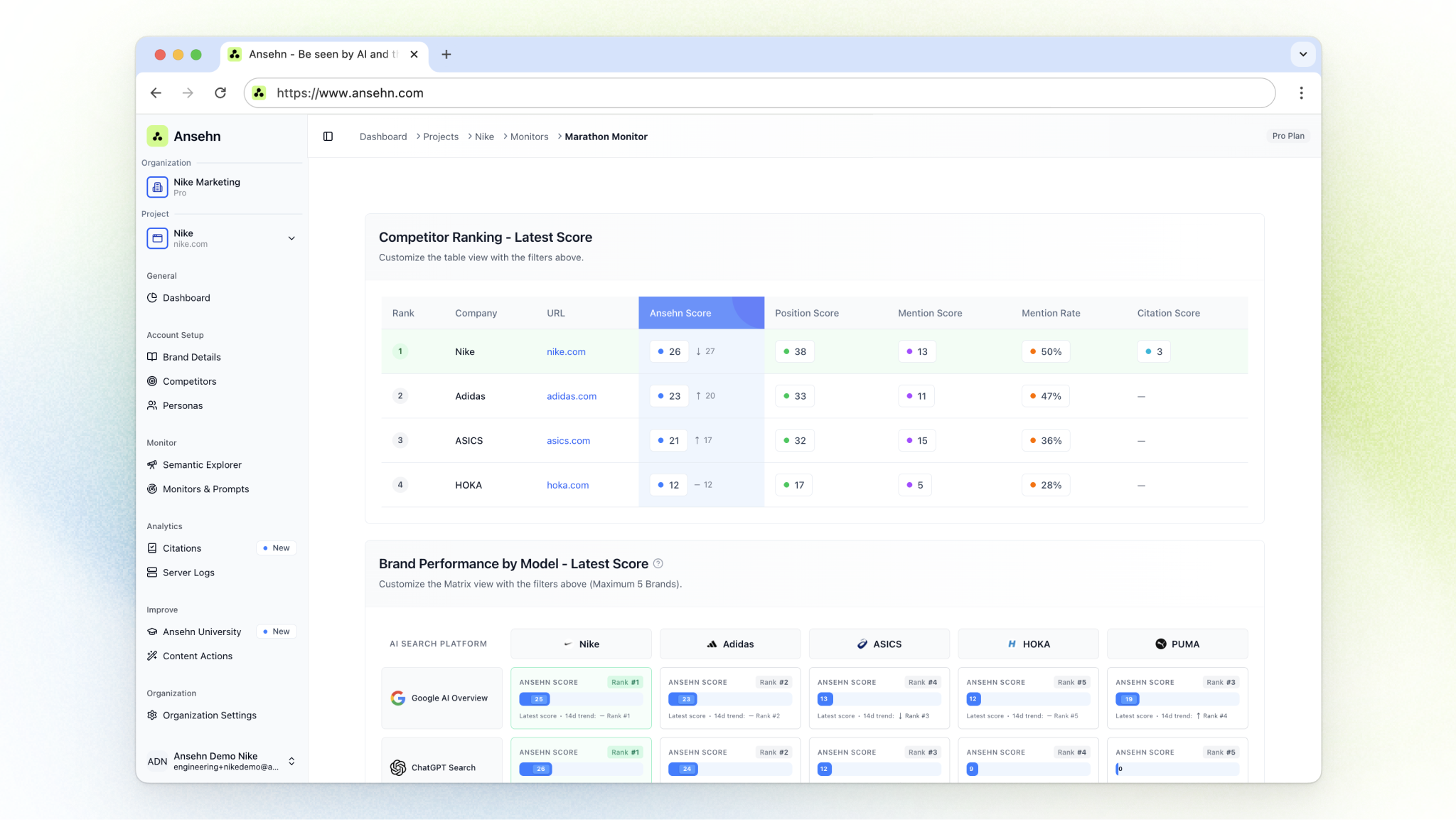Click the Competitors target icon
The width and height of the screenshot is (1456, 820).
tap(152, 381)
